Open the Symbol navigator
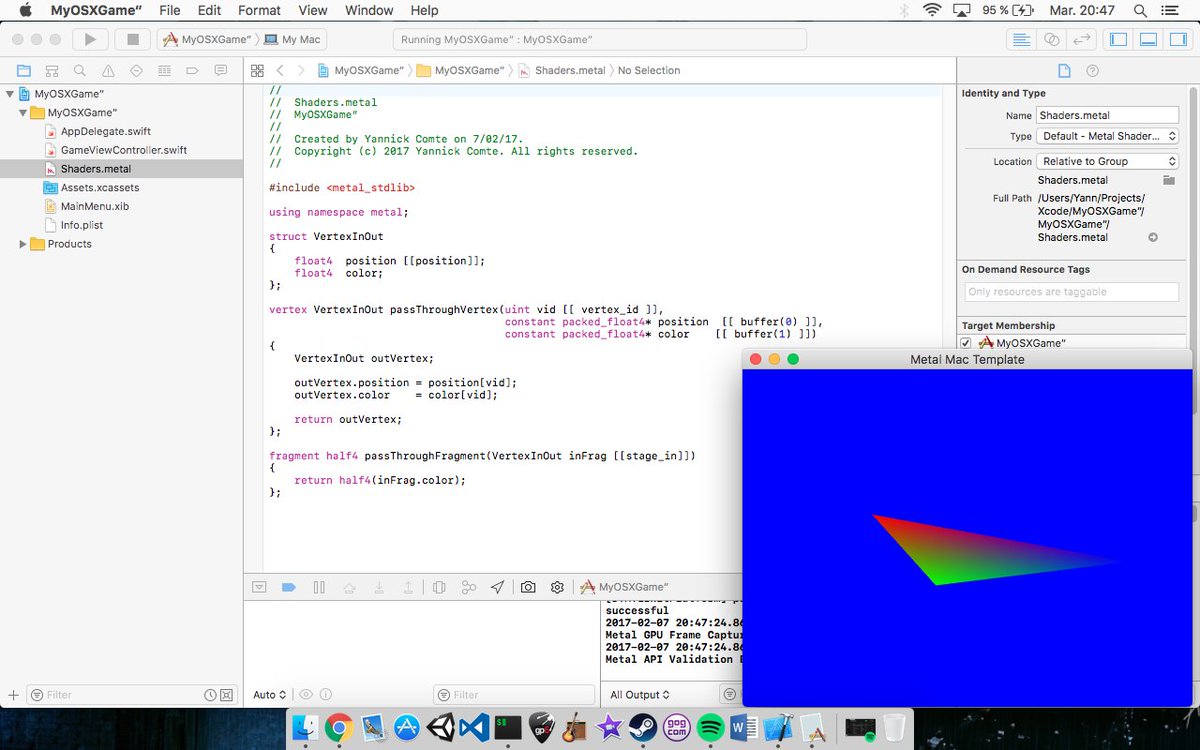 52,71
